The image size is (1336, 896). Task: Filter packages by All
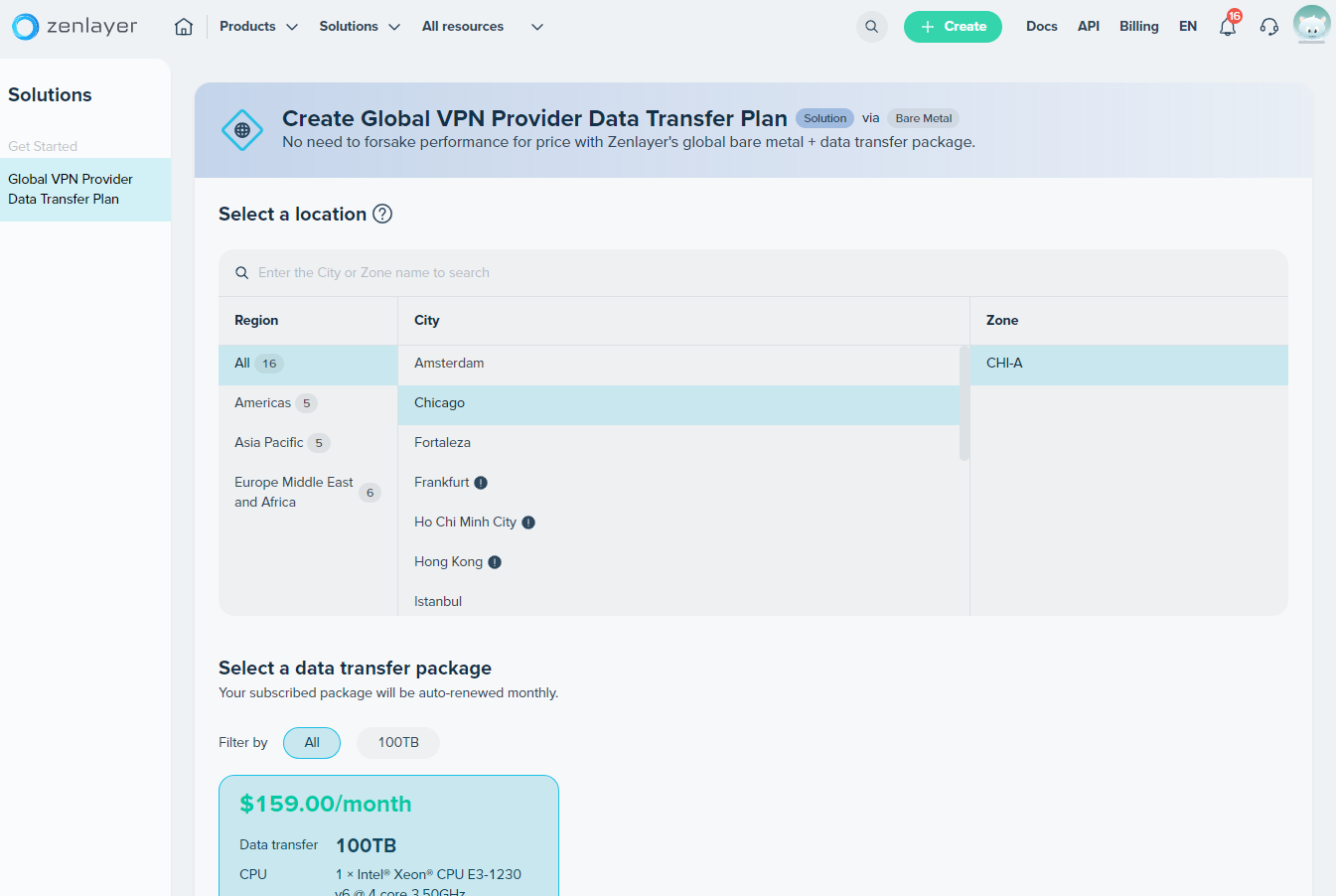(312, 743)
